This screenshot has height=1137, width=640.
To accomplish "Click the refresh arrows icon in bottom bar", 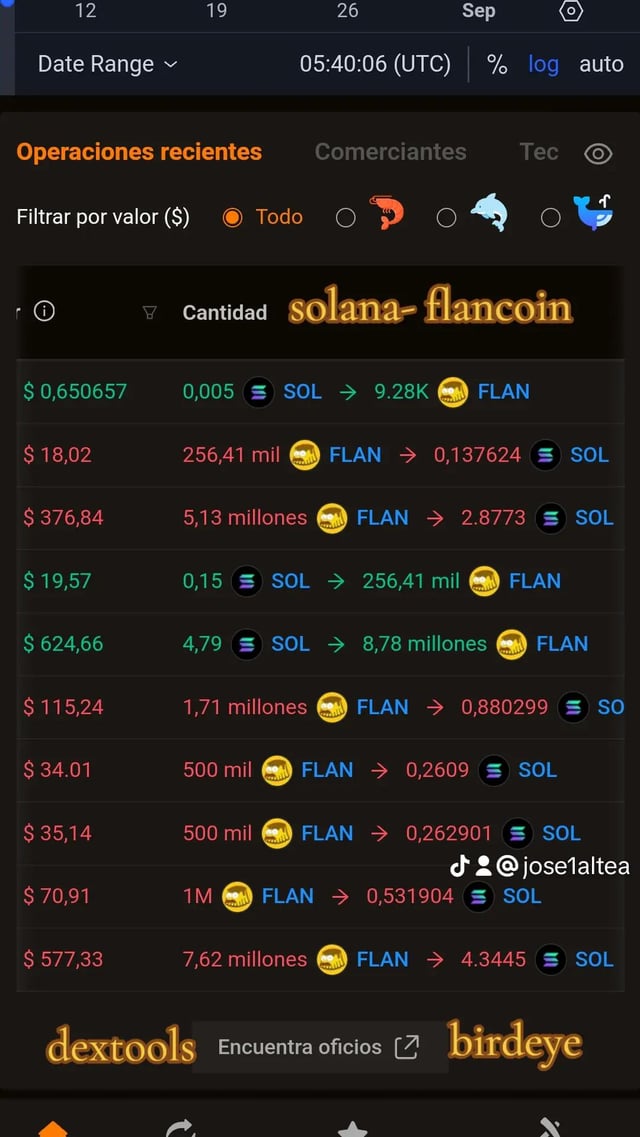I will [x=180, y=1128].
